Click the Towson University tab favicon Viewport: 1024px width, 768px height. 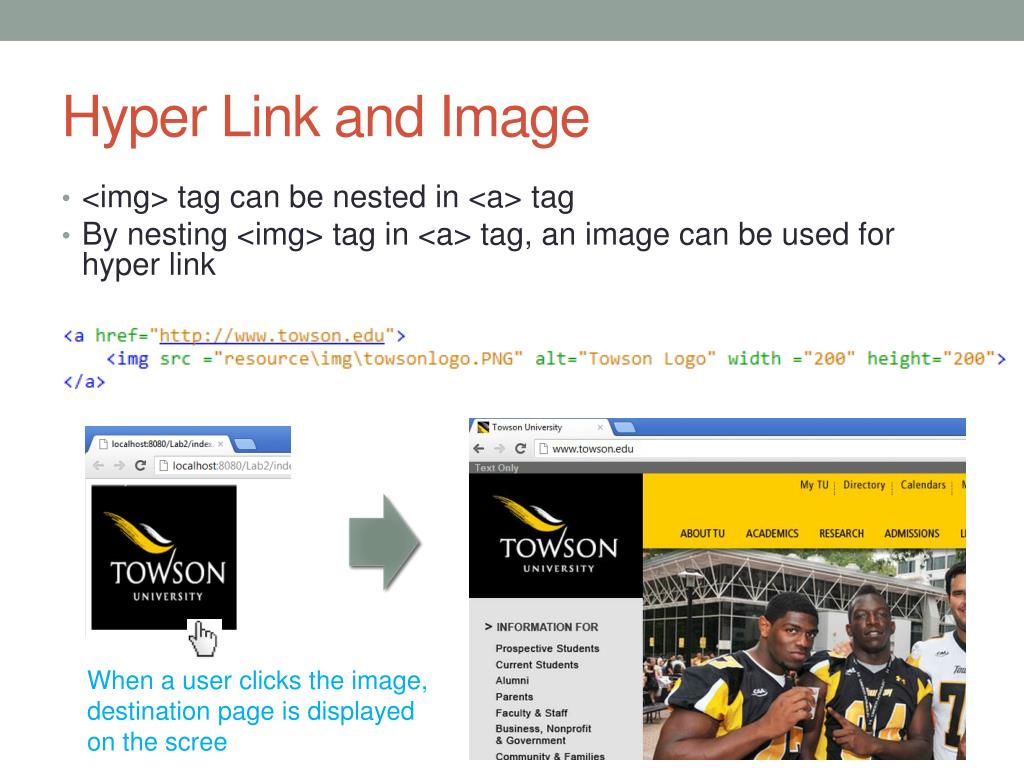483,427
